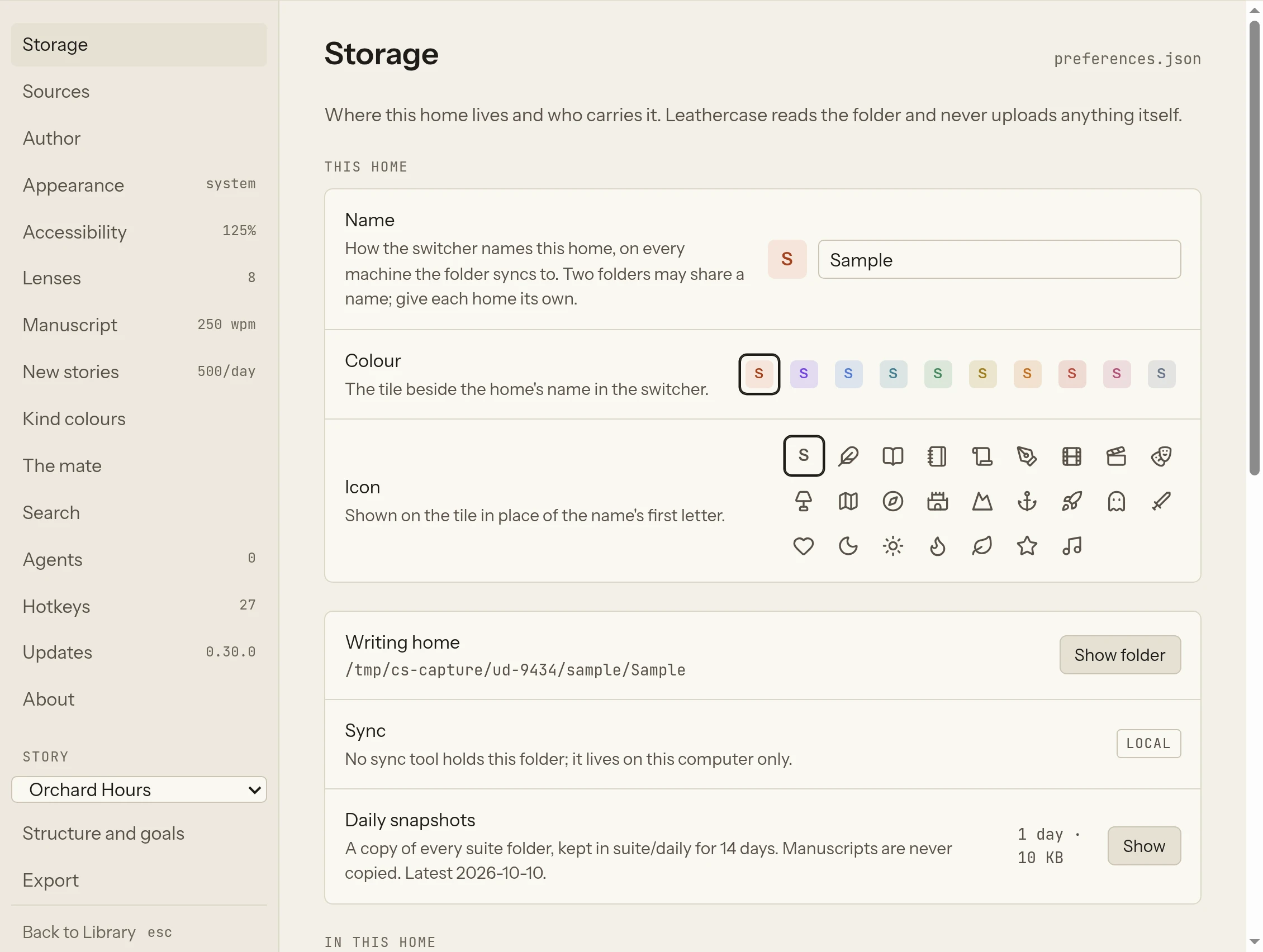Pick the compass icon
This screenshot has height=952, width=1263.
[892, 501]
